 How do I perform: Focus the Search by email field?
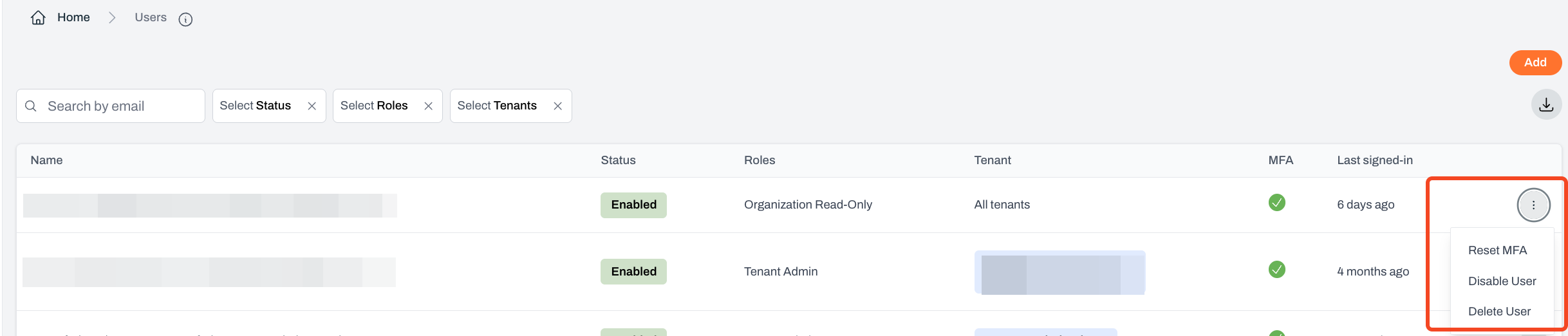119,106
